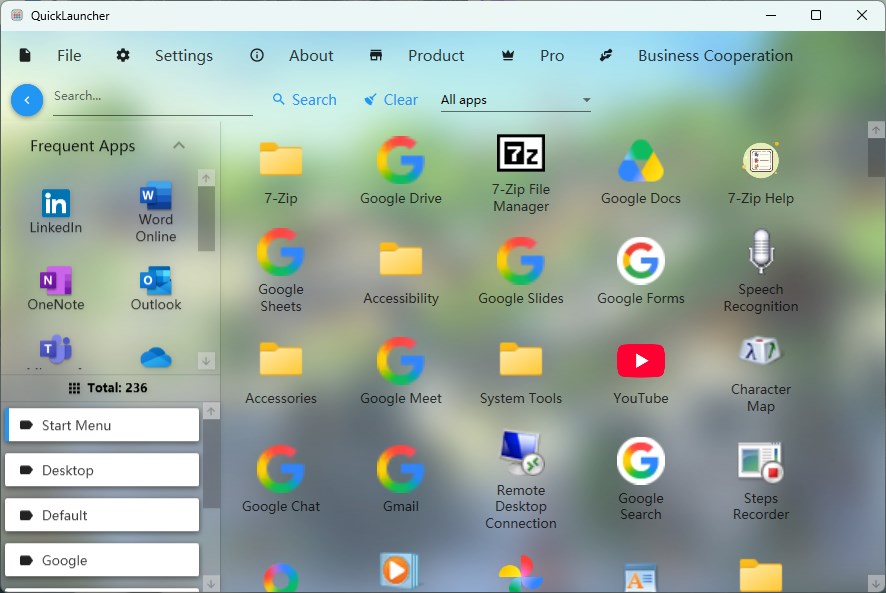Select the Google category
The image size is (886, 593).
click(102, 560)
